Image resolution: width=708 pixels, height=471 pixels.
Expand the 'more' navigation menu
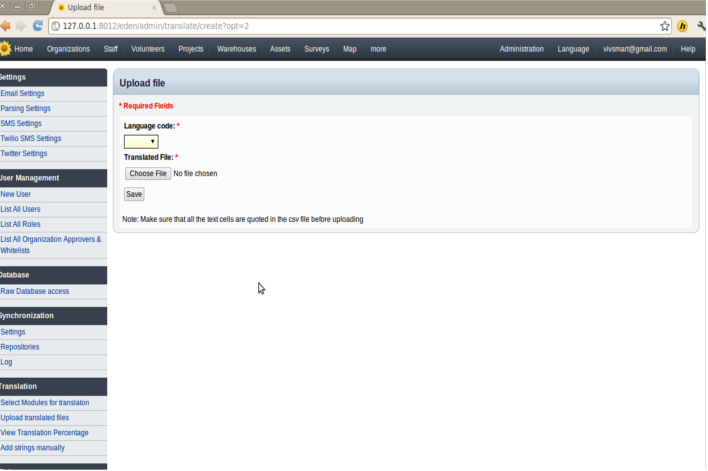(378, 49)
